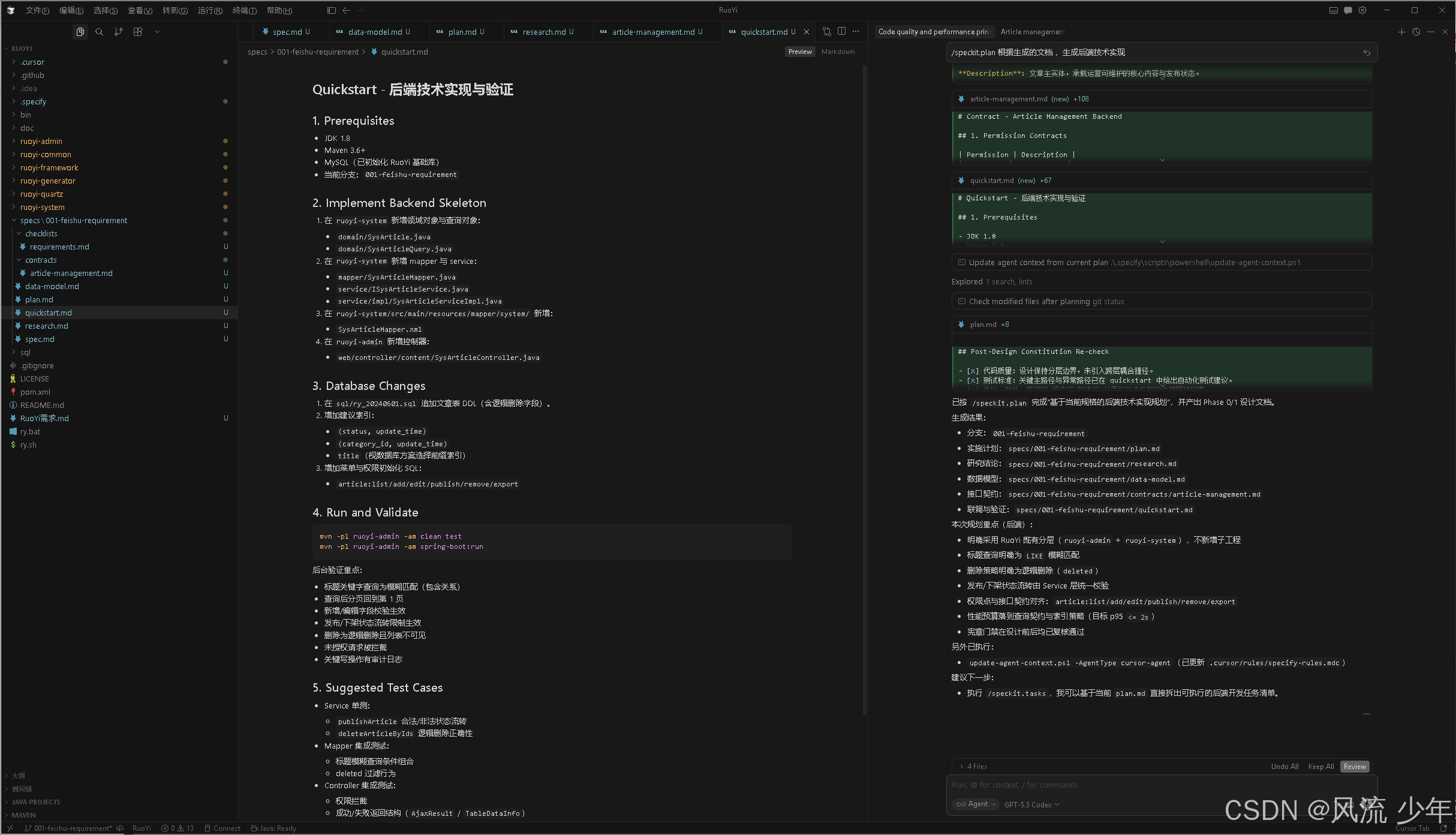Click the navigate back arrow in title bar
The height and width of the screenshot is (835, 1456).
[x=346, y=10]
